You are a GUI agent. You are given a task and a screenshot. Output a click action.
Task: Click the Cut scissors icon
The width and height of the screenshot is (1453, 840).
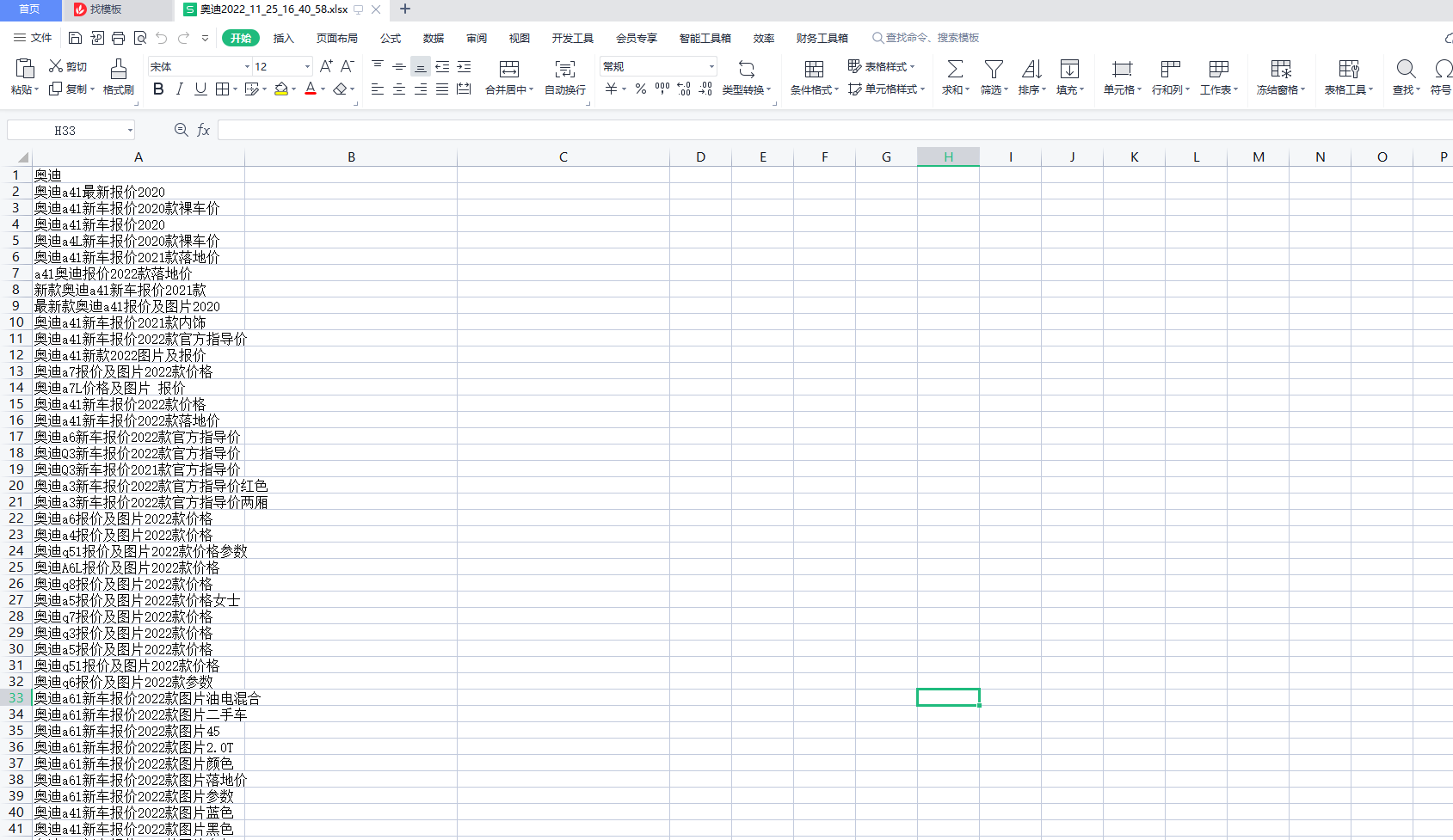(56, 66)
